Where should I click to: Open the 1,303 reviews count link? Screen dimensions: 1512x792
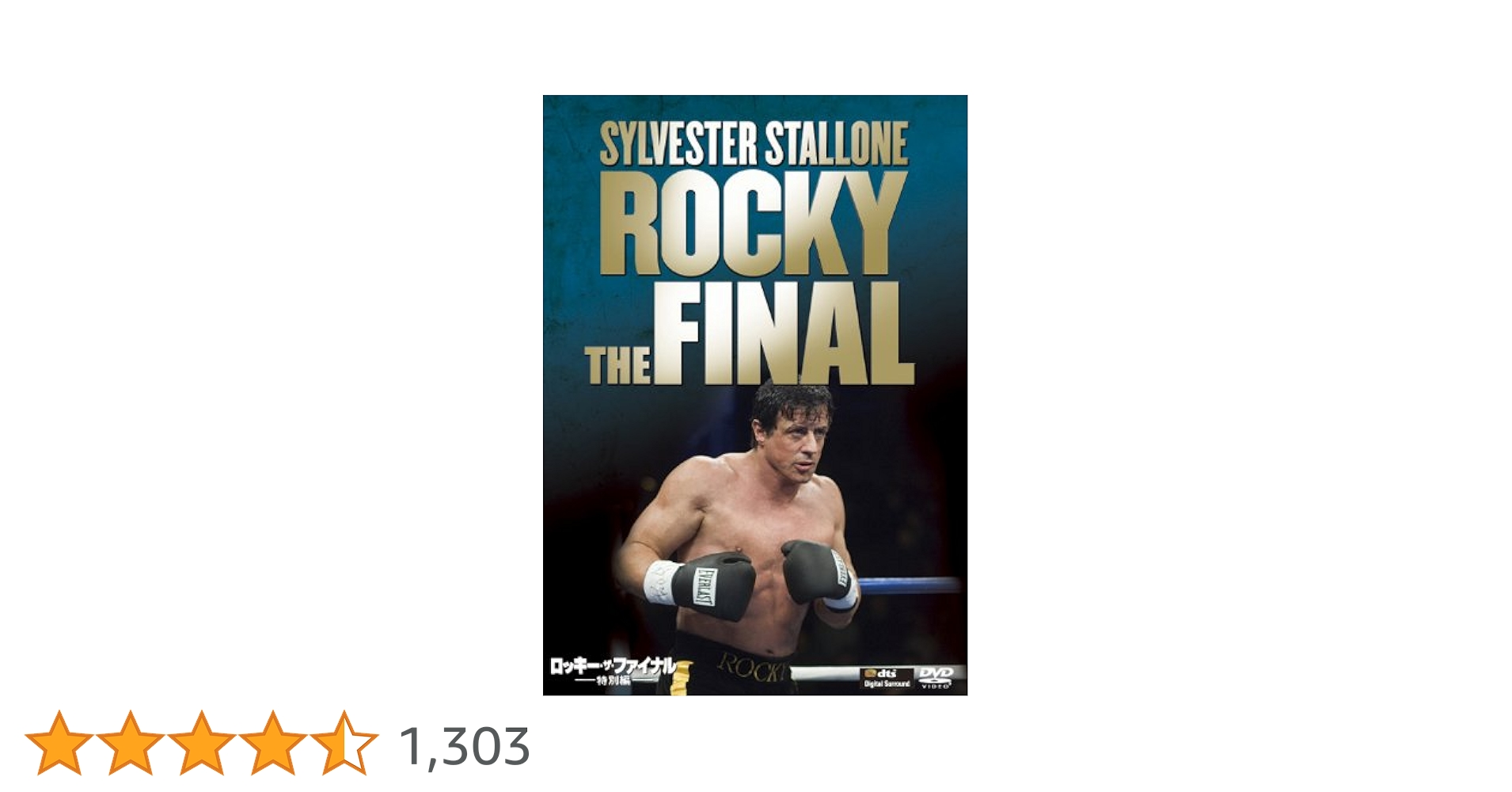pyautogui.click(x=465, y=746)
